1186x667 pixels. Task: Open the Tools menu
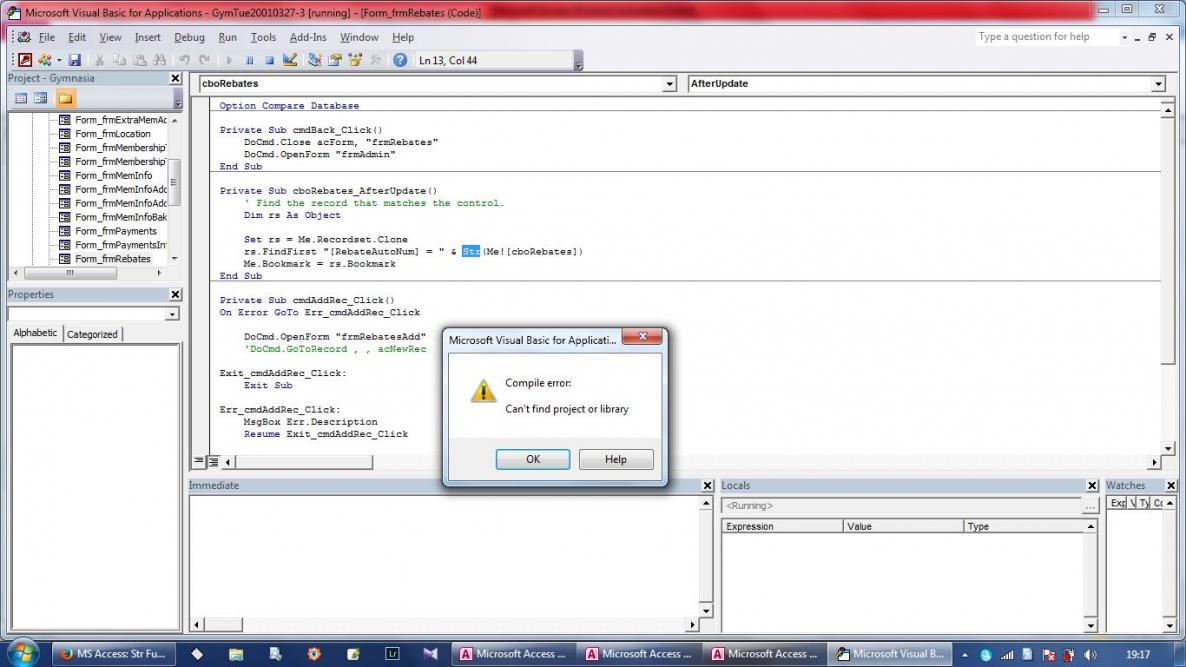[x=263, y=37]
